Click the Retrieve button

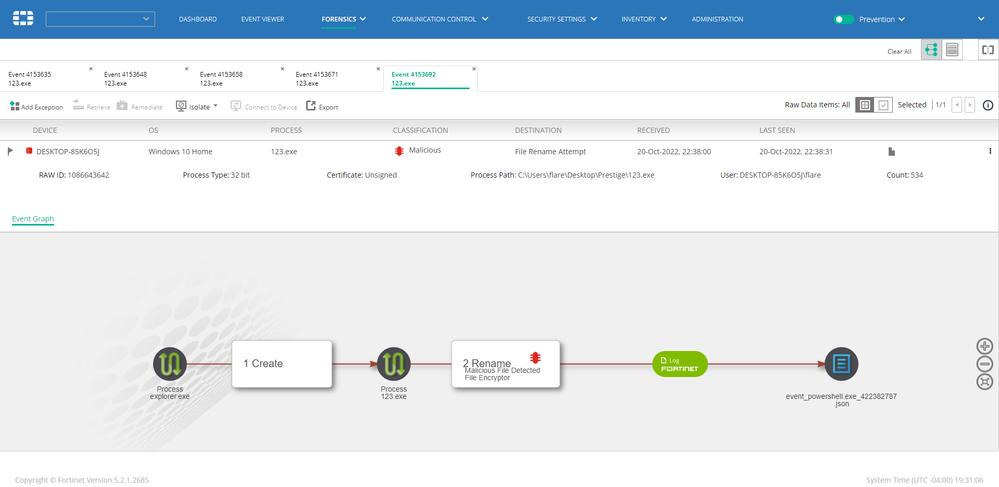92,106
